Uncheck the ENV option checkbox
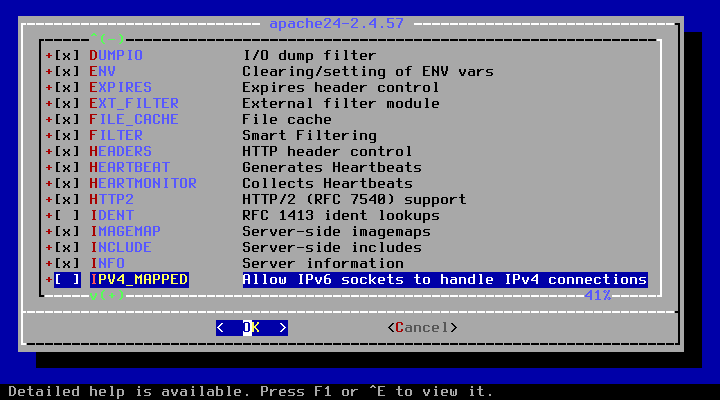 pos(67,72)
